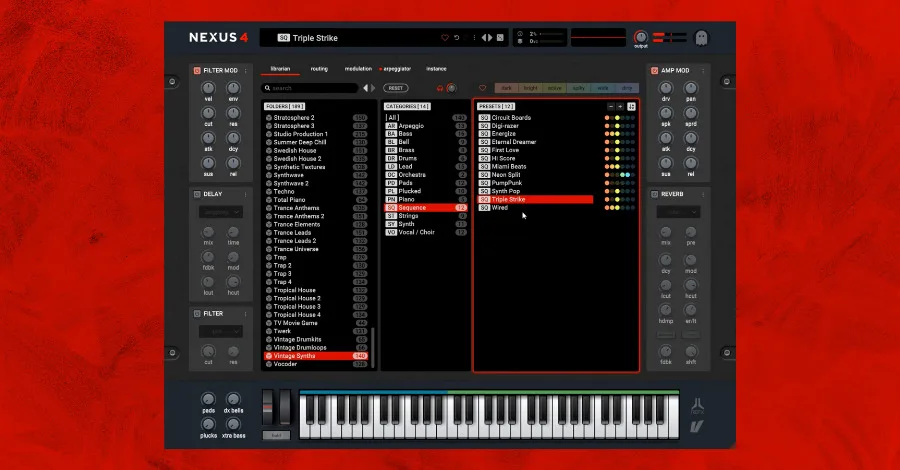The height and width of the screenshot is (470, 900).
Task: Toggle the hold button below the wheels
Action: tap(277, 436)
